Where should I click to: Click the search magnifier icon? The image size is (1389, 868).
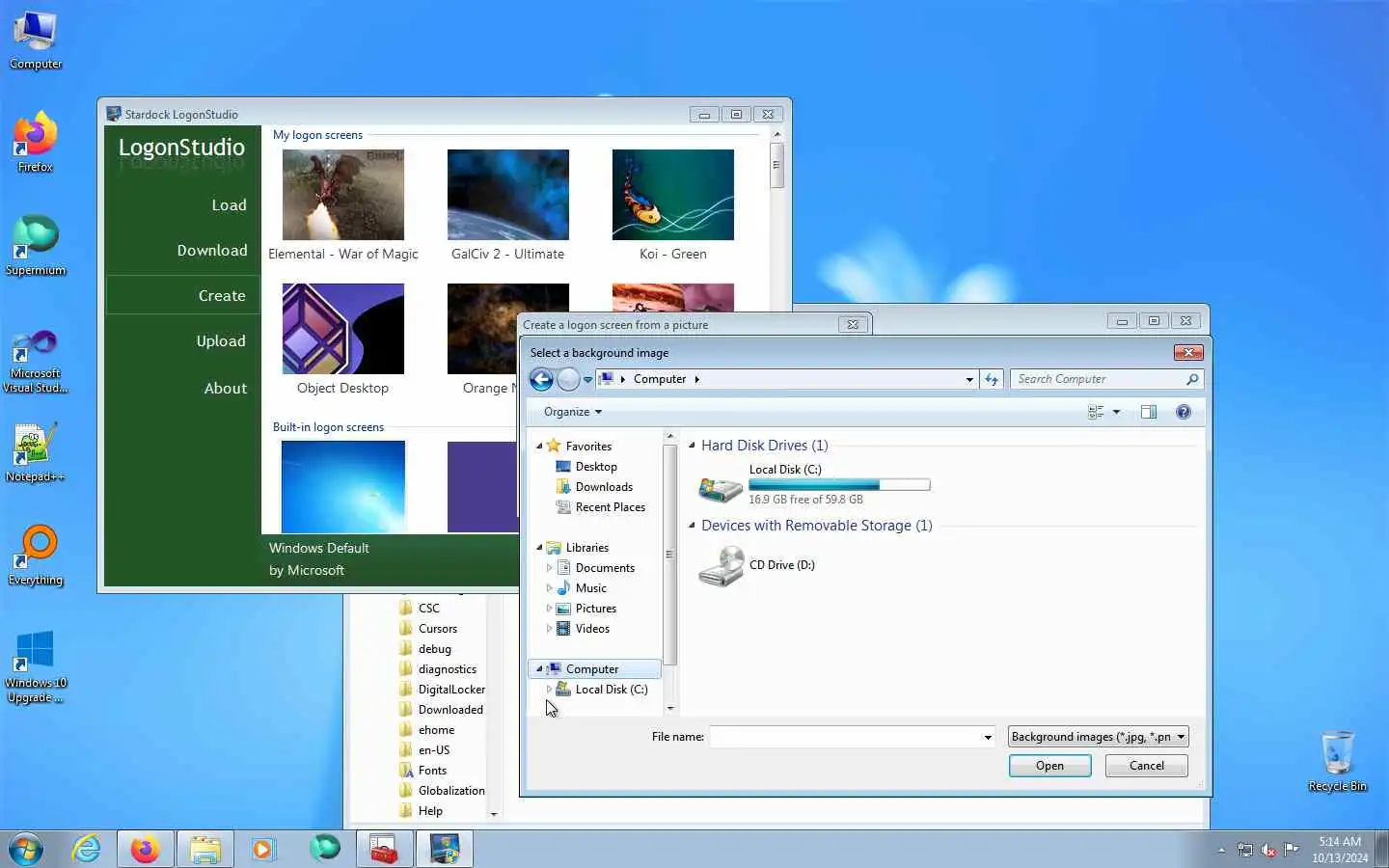point(1192,380)
